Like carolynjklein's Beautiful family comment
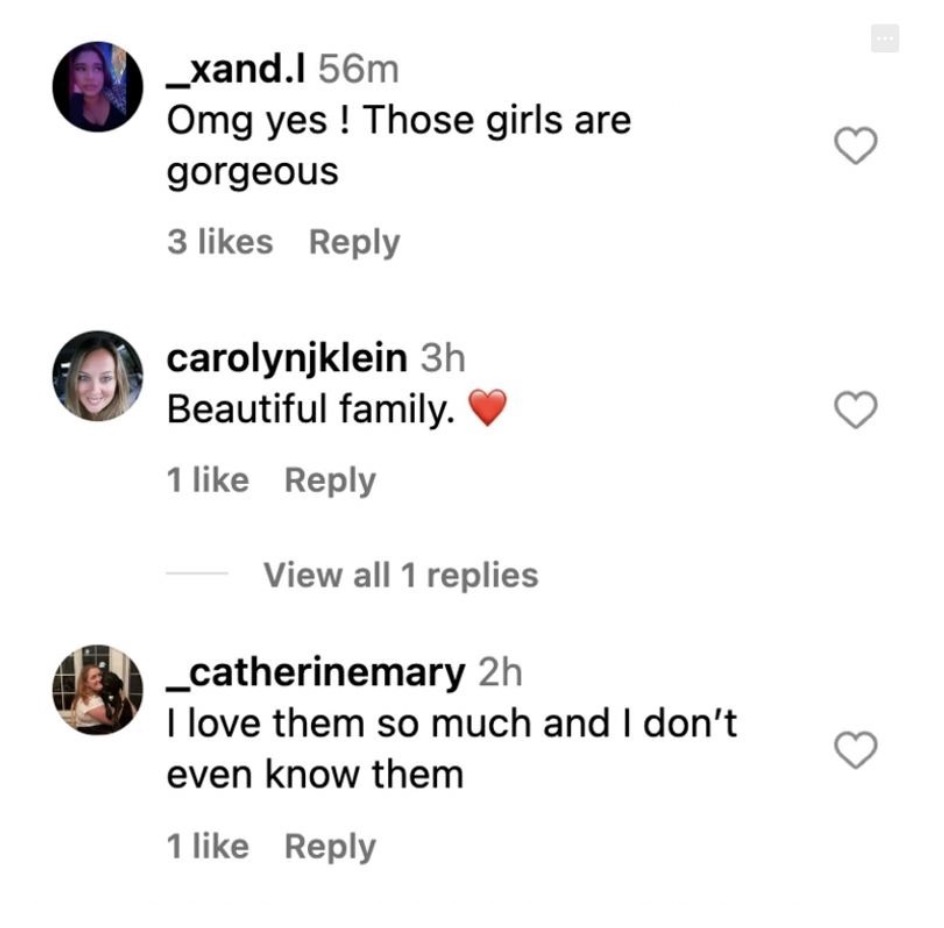 pyautogui.click(x=855, y=409)
